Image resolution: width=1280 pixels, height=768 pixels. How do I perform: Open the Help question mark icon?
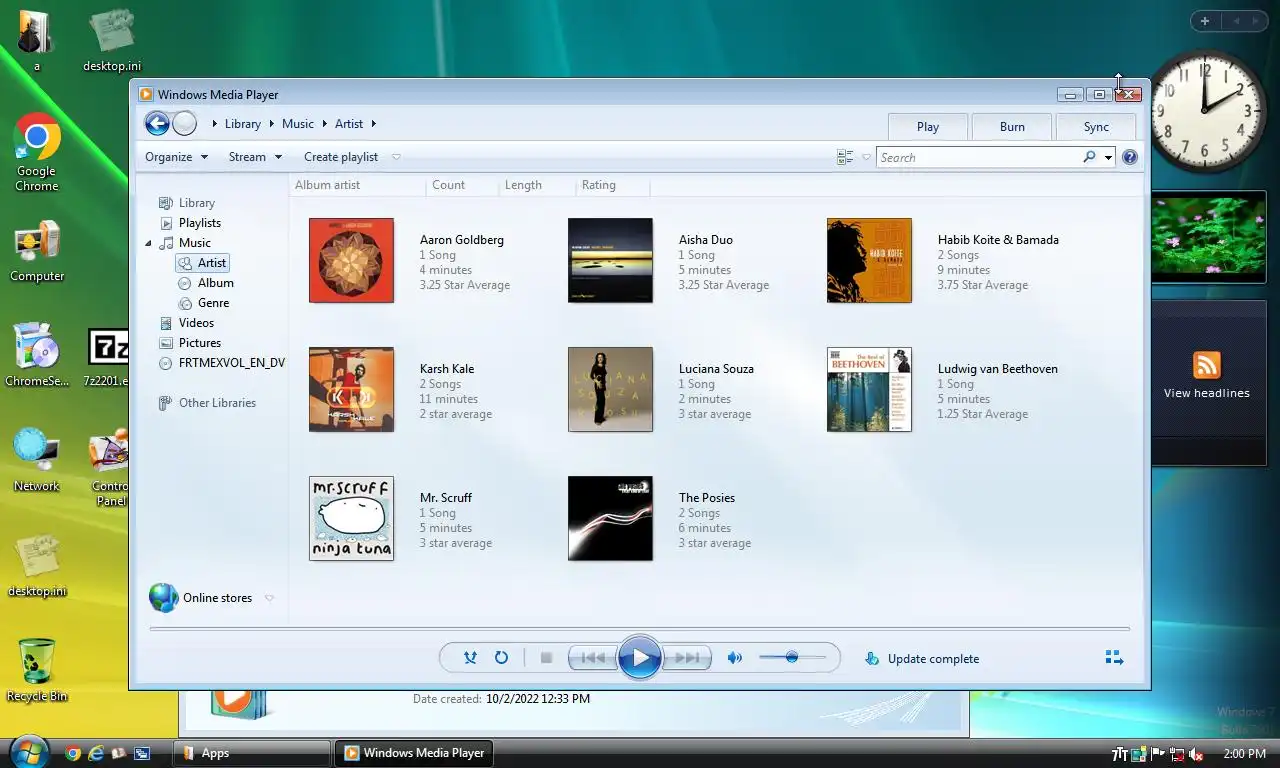1130,157
